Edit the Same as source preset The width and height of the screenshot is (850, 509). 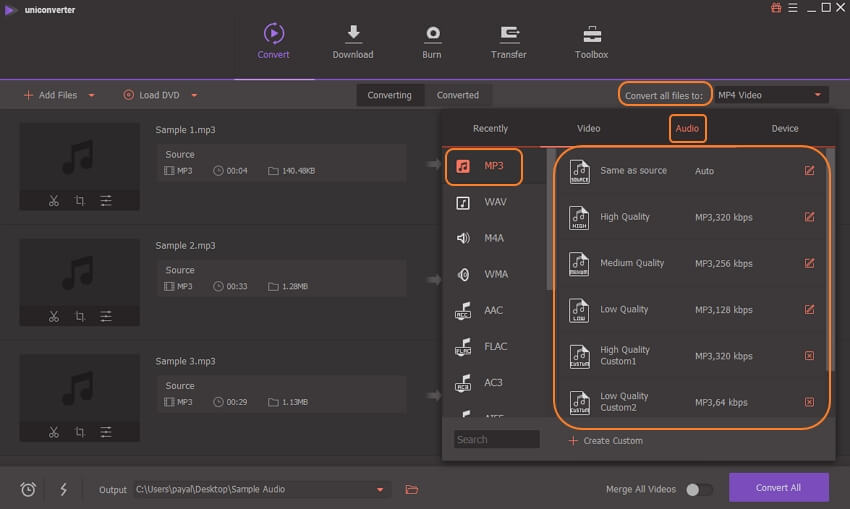tap(809, 171)
